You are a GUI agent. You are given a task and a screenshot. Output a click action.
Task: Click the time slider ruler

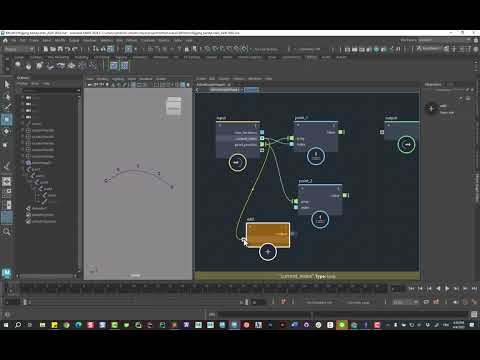[203, 289]
